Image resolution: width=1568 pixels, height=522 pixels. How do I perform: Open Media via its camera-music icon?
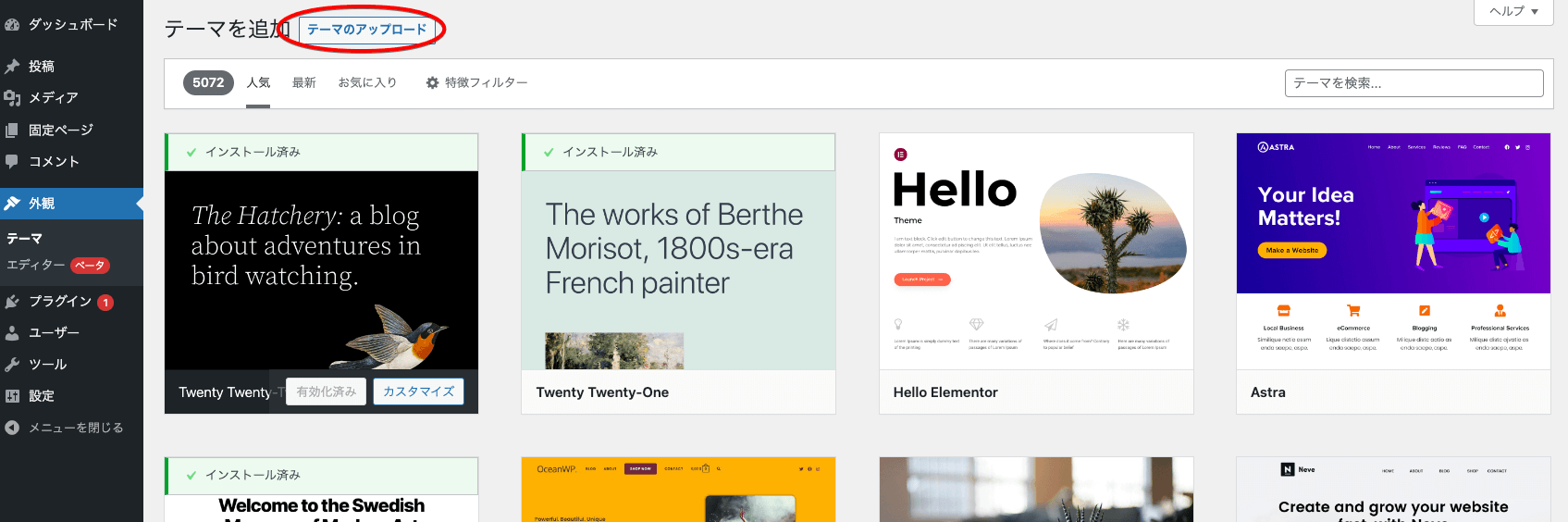(12, 98)
